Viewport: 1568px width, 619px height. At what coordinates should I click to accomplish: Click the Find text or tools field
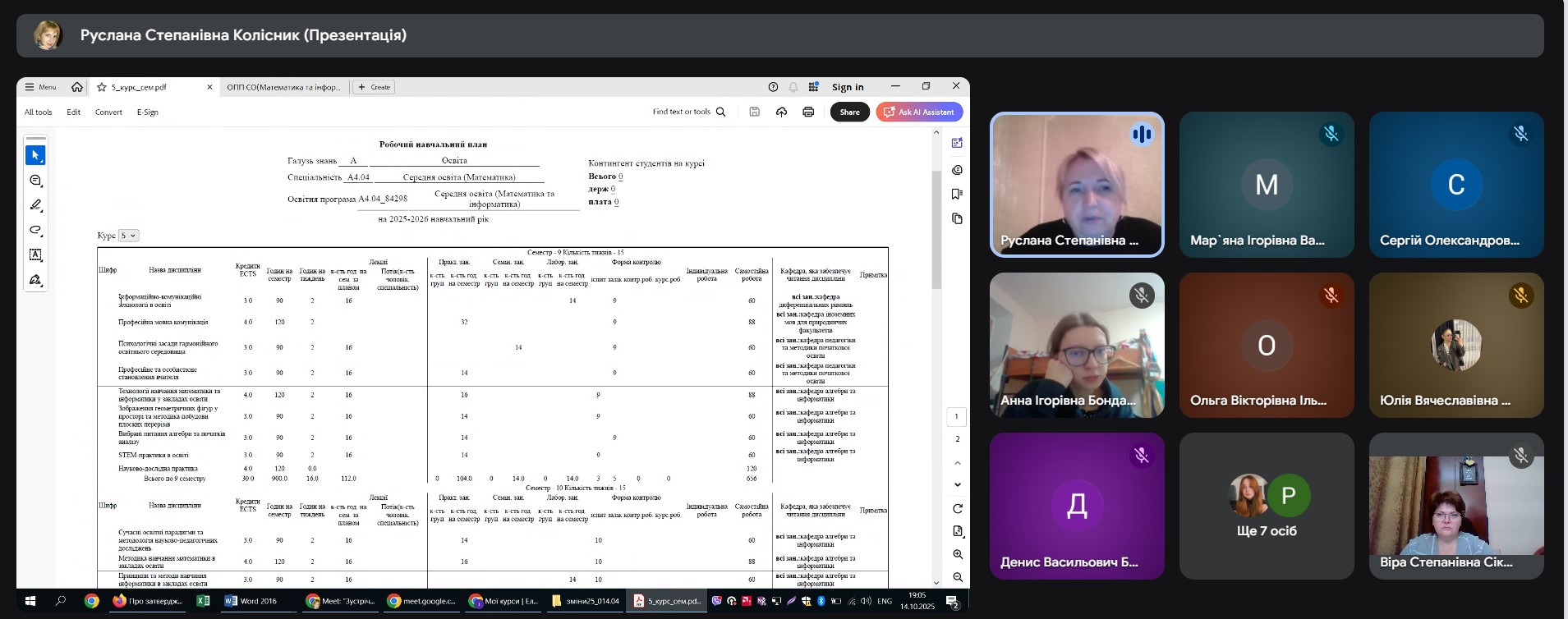coord(682,112)
